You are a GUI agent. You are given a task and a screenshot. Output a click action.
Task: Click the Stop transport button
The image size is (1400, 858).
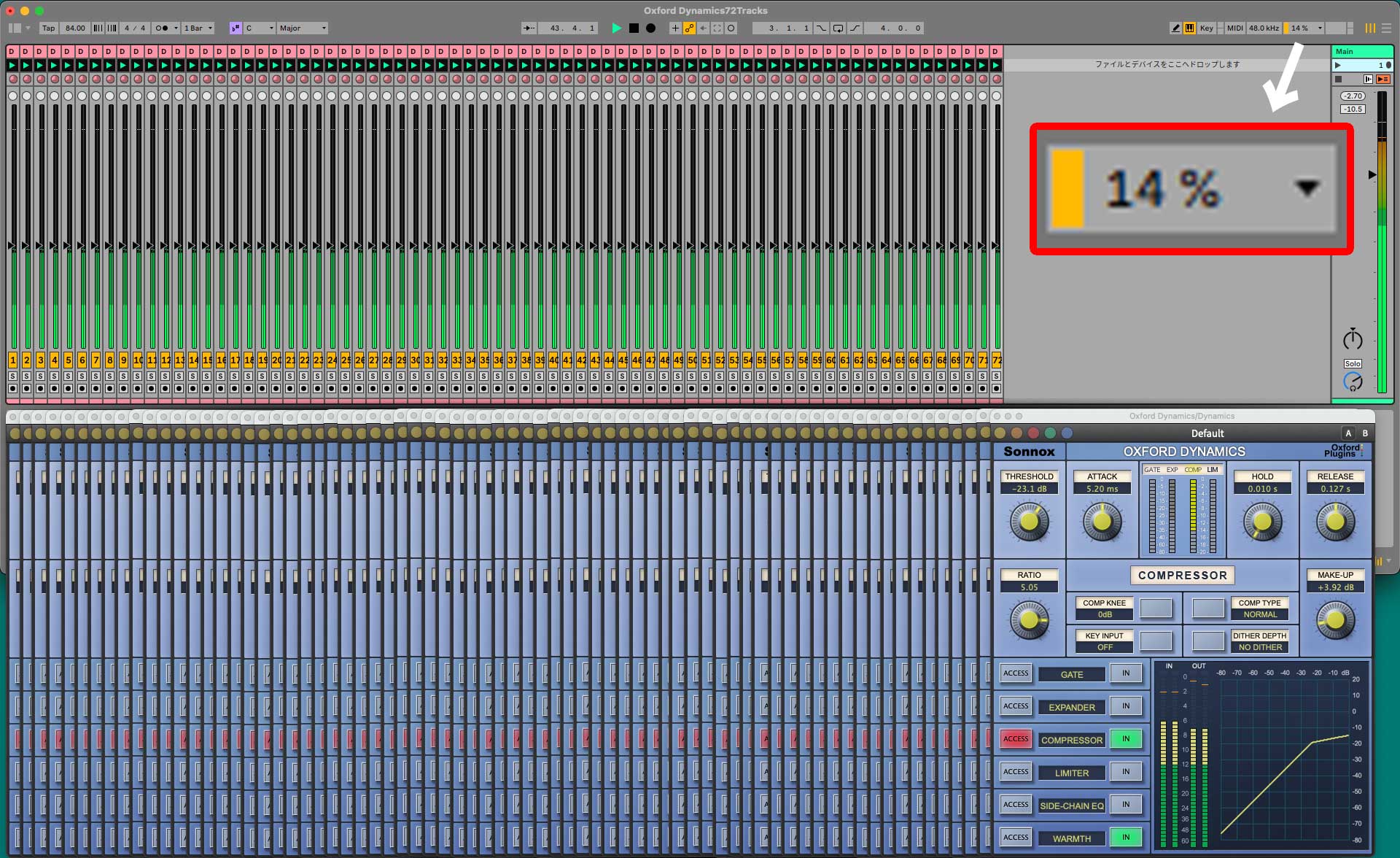click(x=634, y=28)
